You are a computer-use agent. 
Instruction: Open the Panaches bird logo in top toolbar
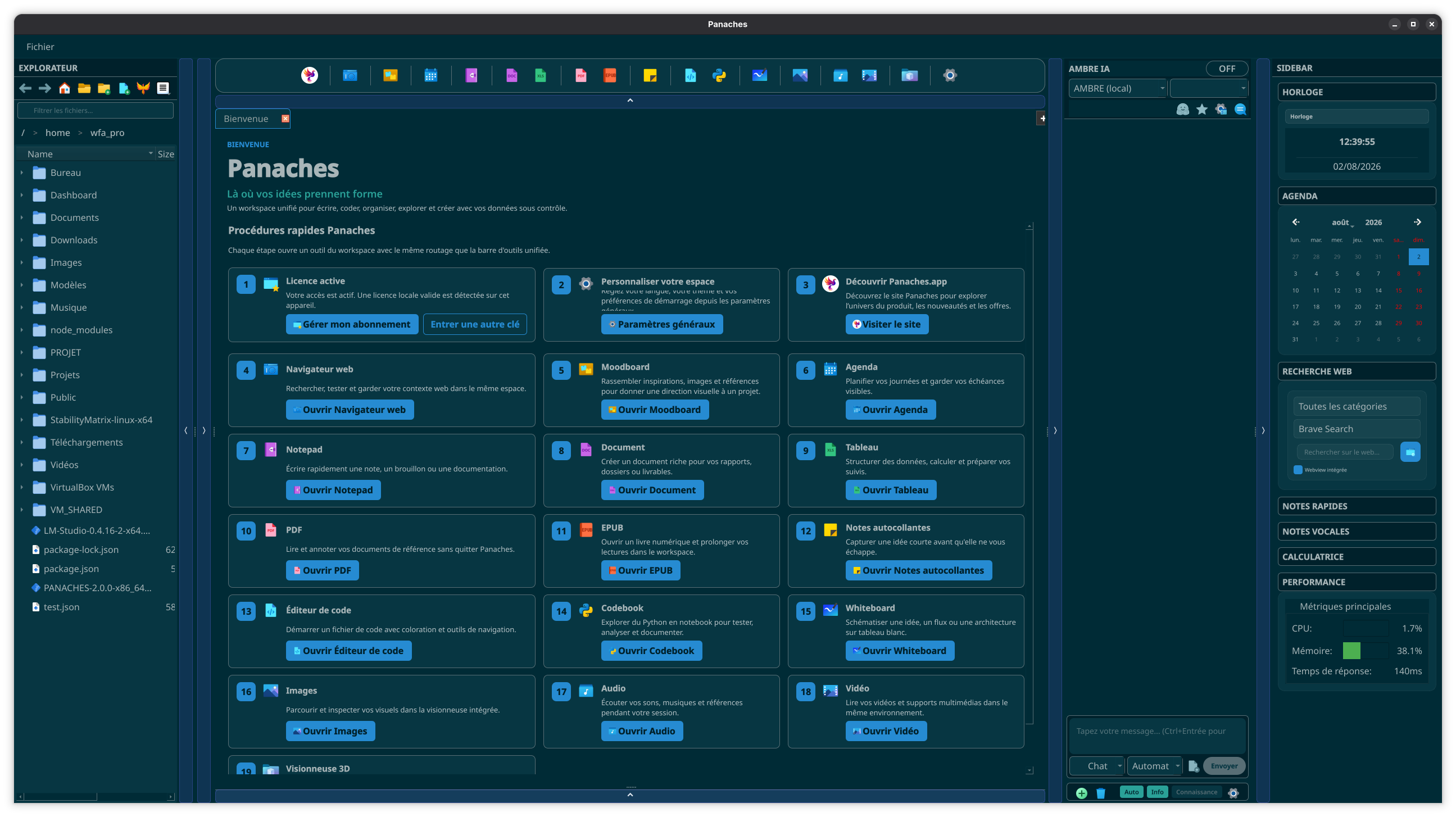[309, 75]
